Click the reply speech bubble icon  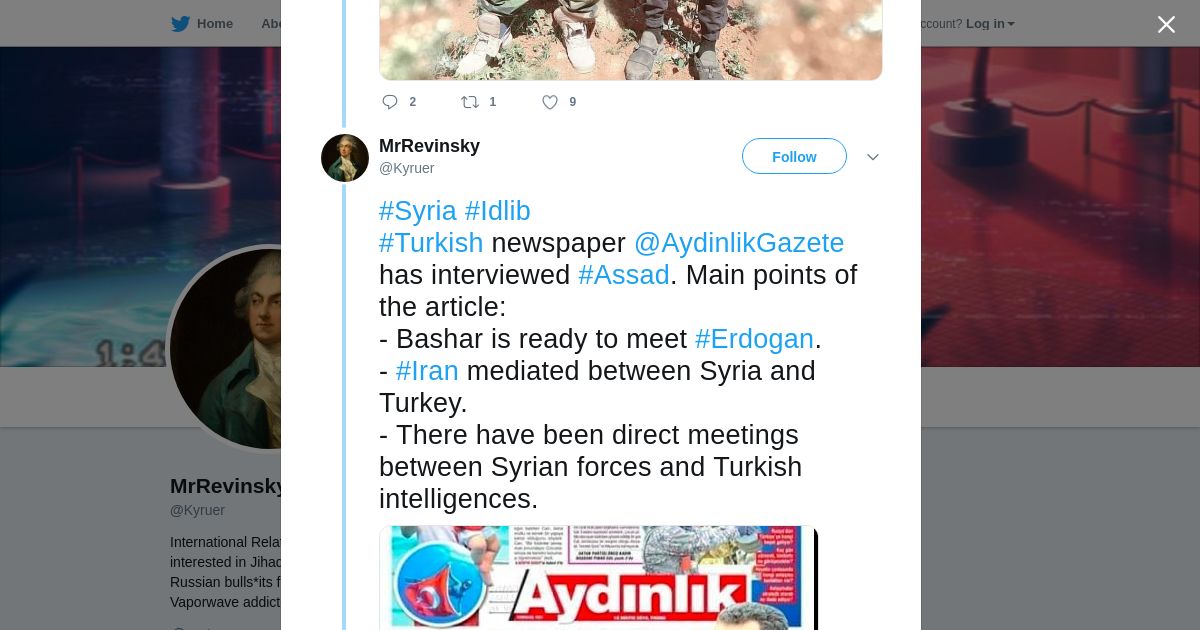390,102
